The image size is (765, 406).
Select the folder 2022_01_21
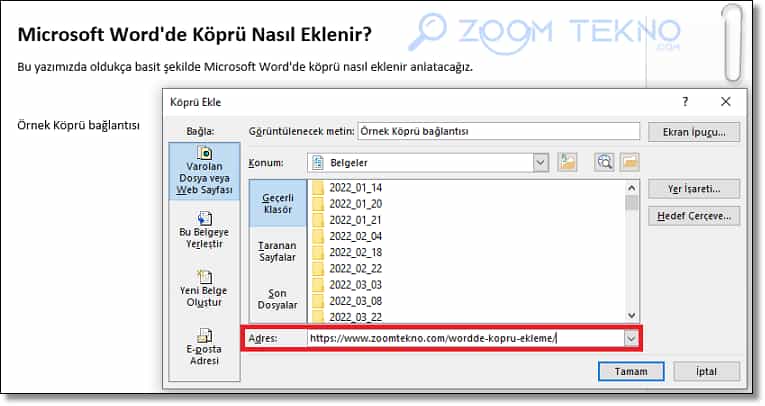(347, 220)
